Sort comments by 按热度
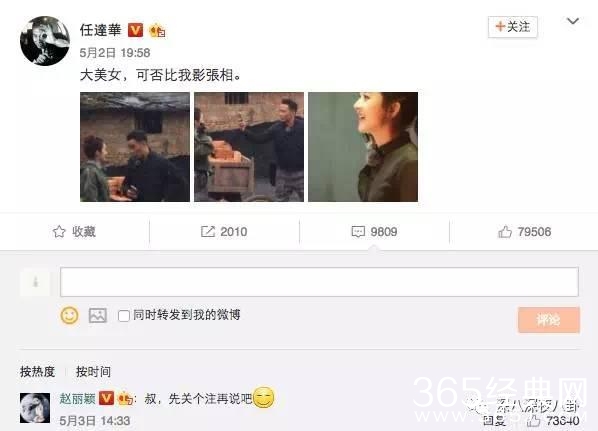The image size is (598, 431). coord(37,371)
